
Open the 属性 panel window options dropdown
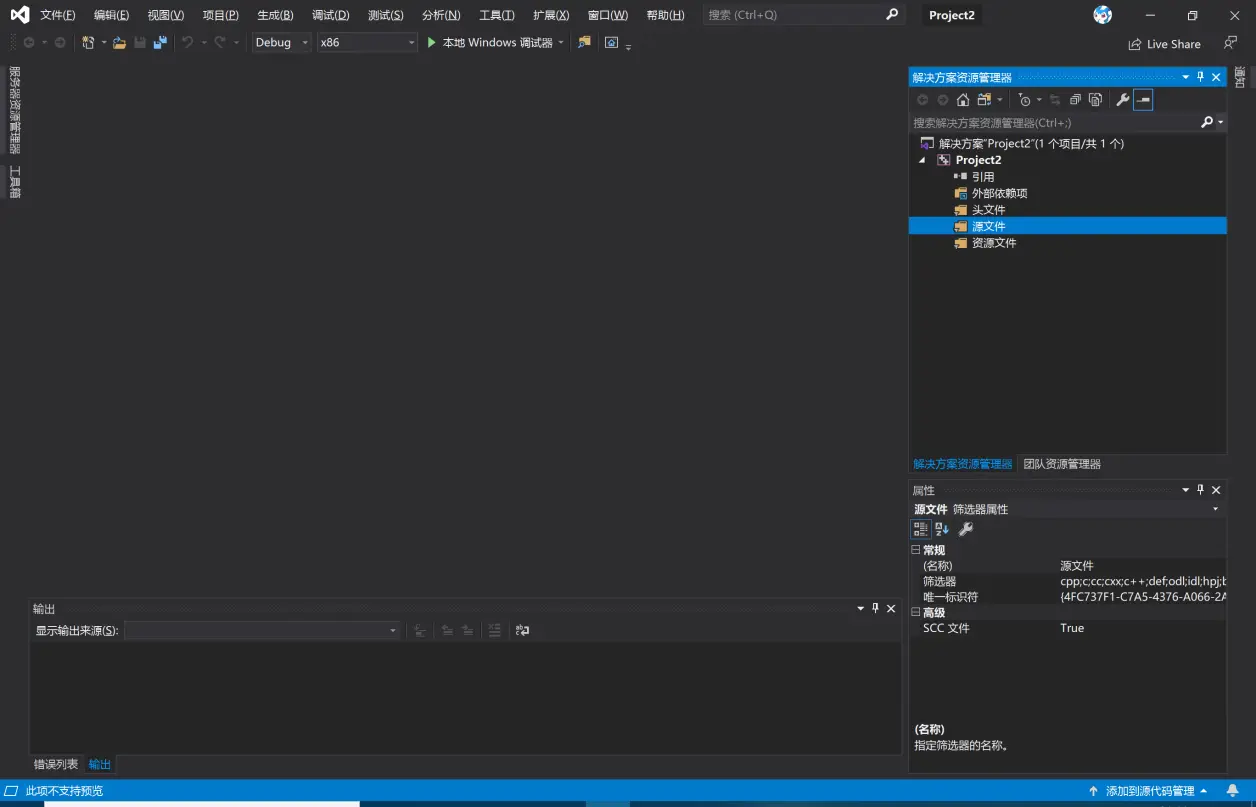point(1186,490)
